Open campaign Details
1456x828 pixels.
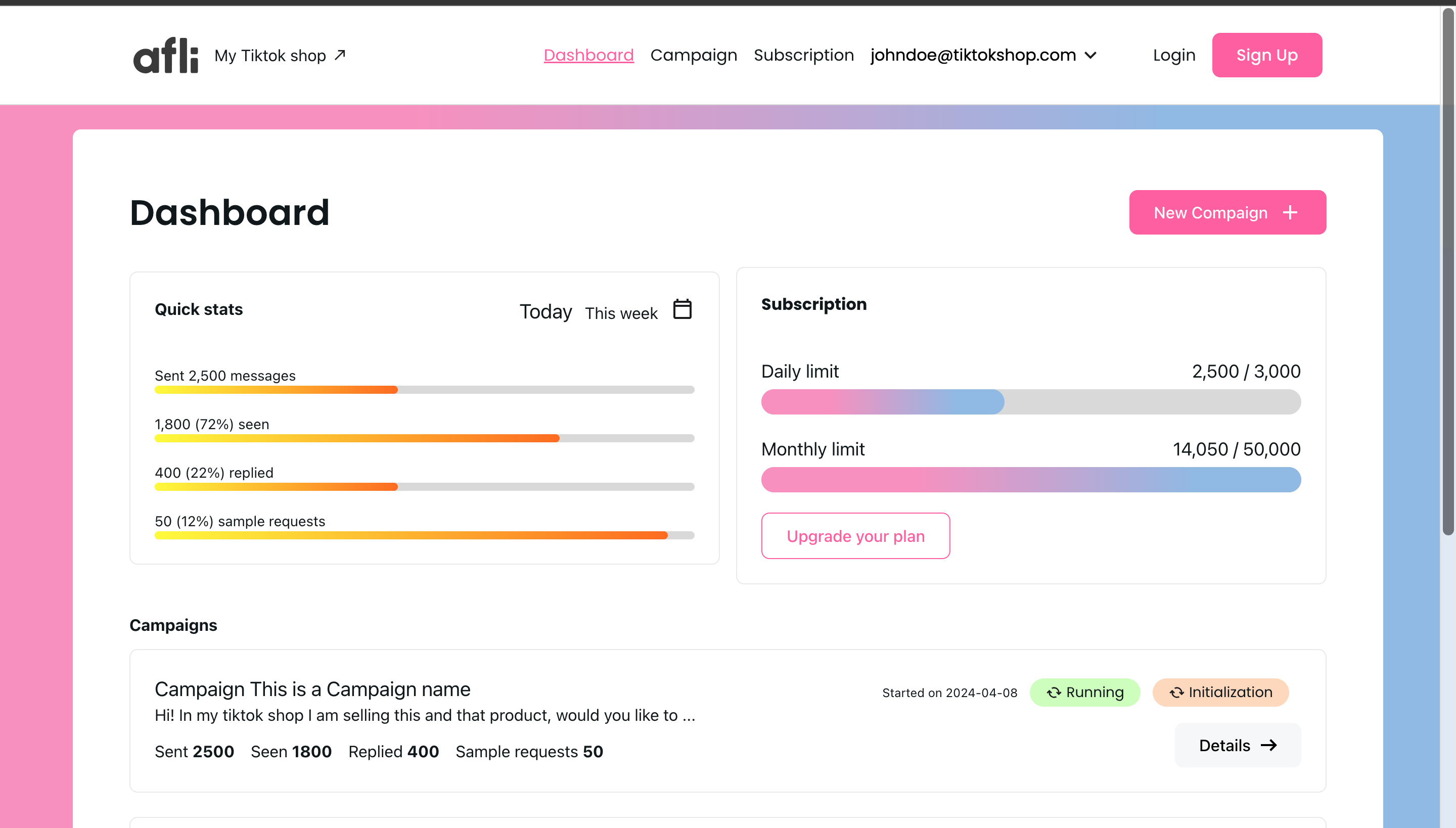pyautogui.click(x=1238, y=745)
